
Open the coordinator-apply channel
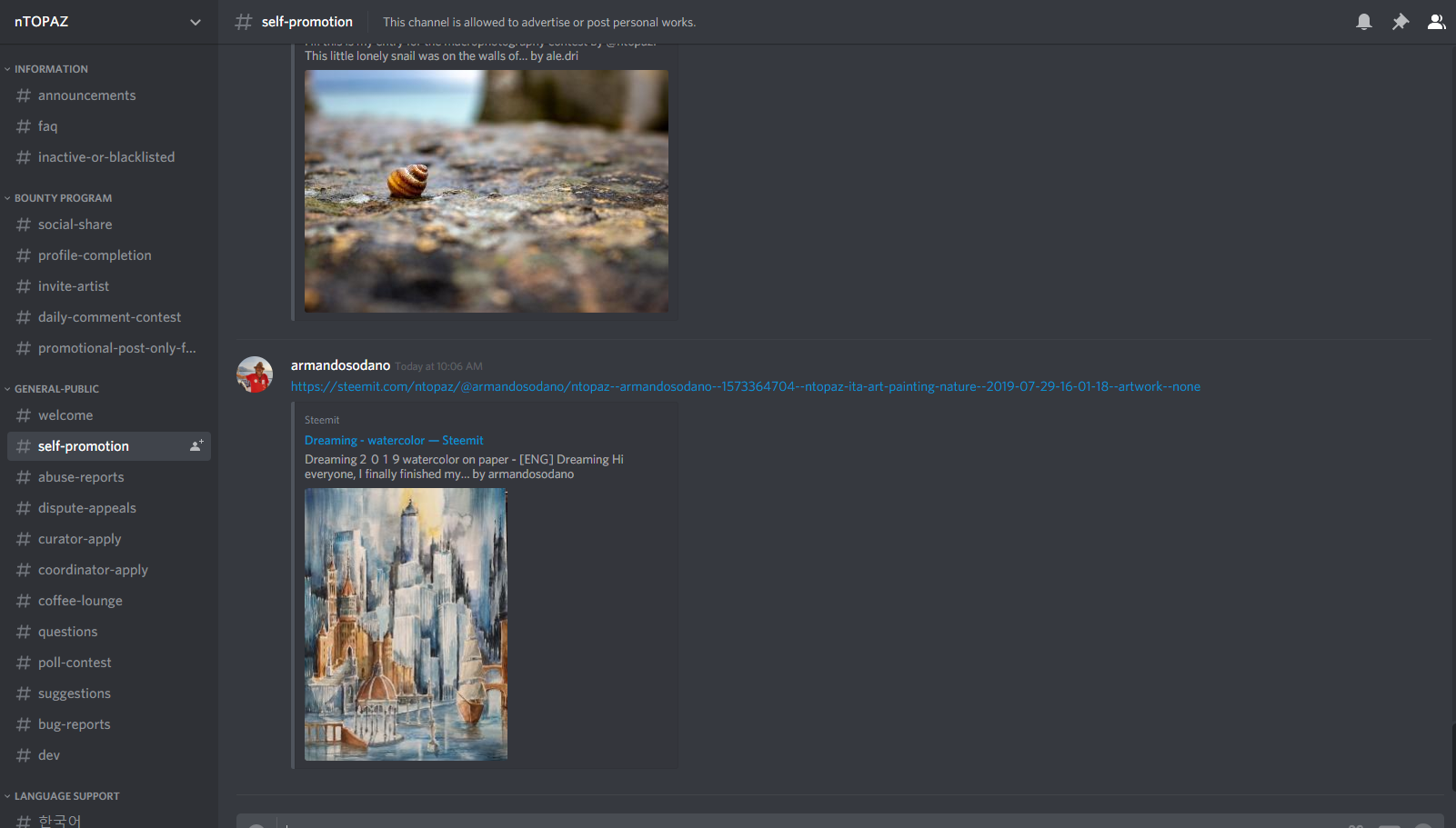point(109,570)
